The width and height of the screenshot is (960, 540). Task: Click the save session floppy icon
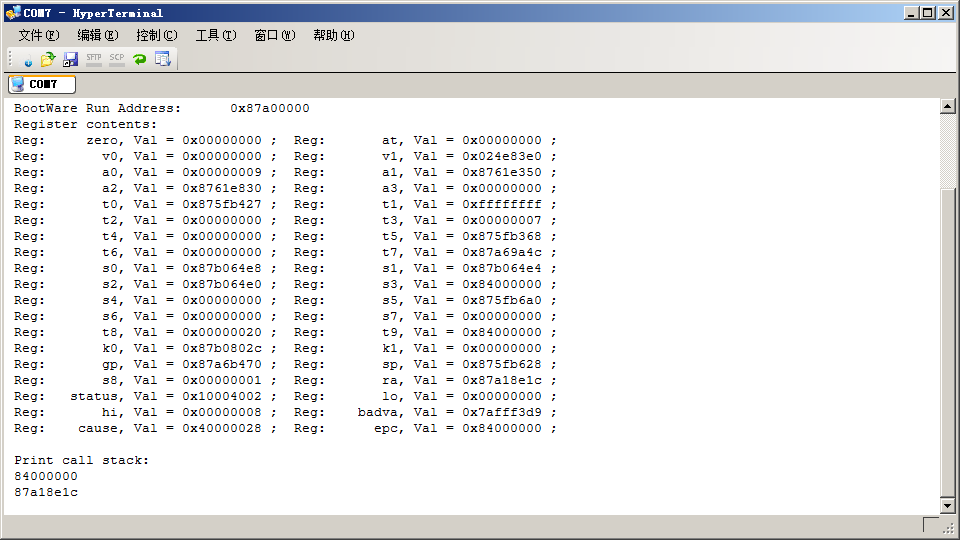point(70,59)
